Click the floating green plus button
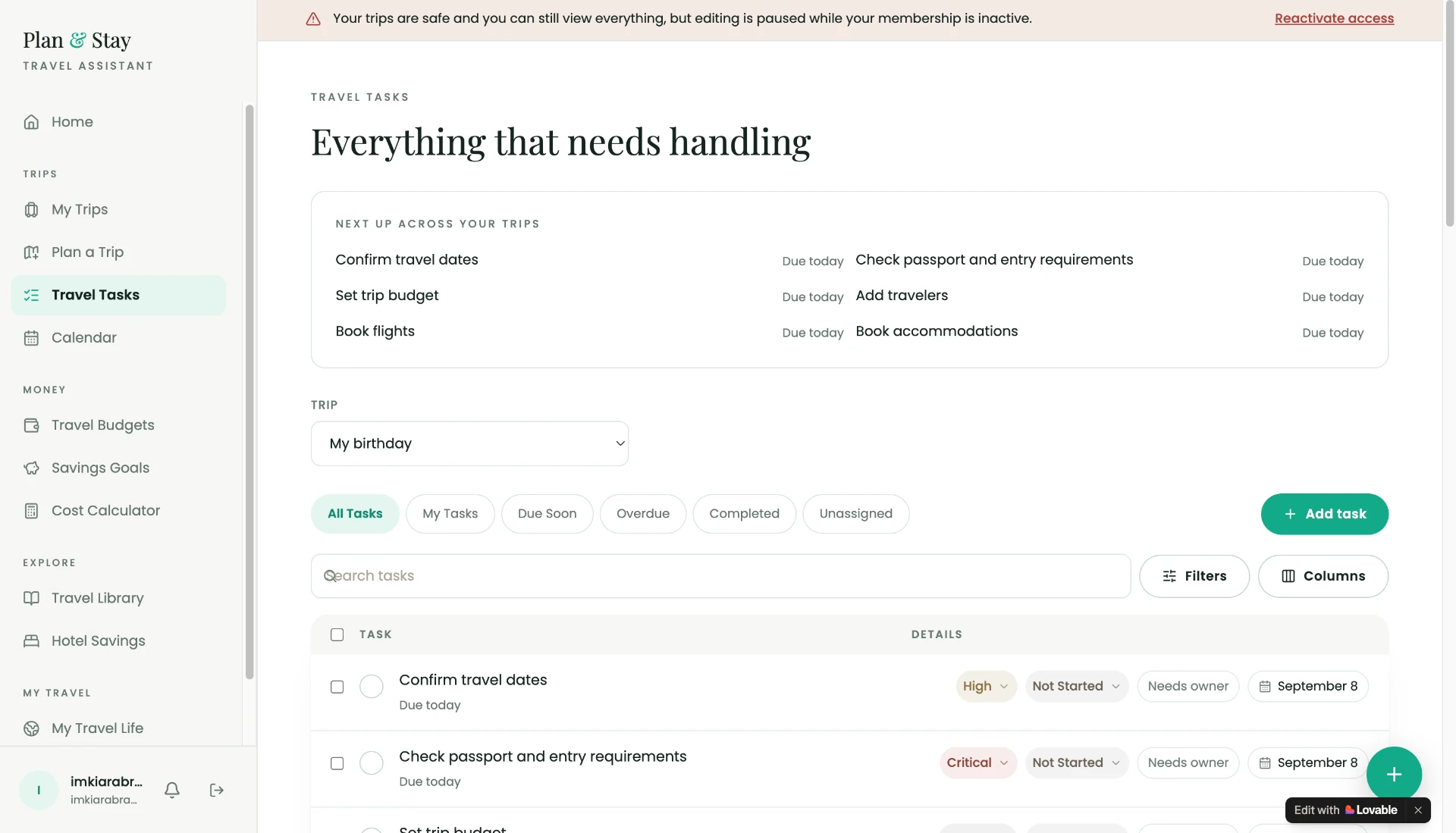This screenshot has width=1456, height=833. [1394, 774]
